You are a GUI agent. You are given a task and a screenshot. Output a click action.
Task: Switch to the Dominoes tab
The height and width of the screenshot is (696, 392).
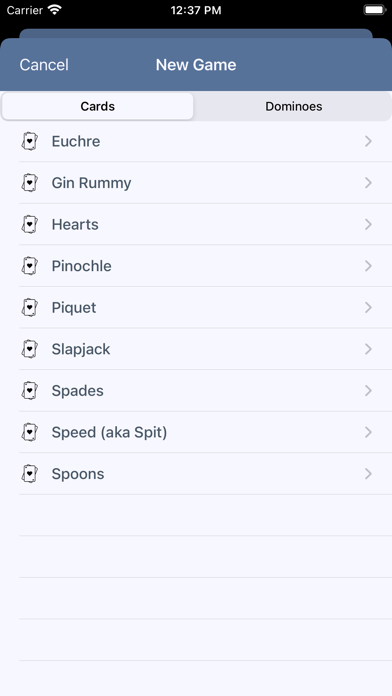tap(293, 107)
